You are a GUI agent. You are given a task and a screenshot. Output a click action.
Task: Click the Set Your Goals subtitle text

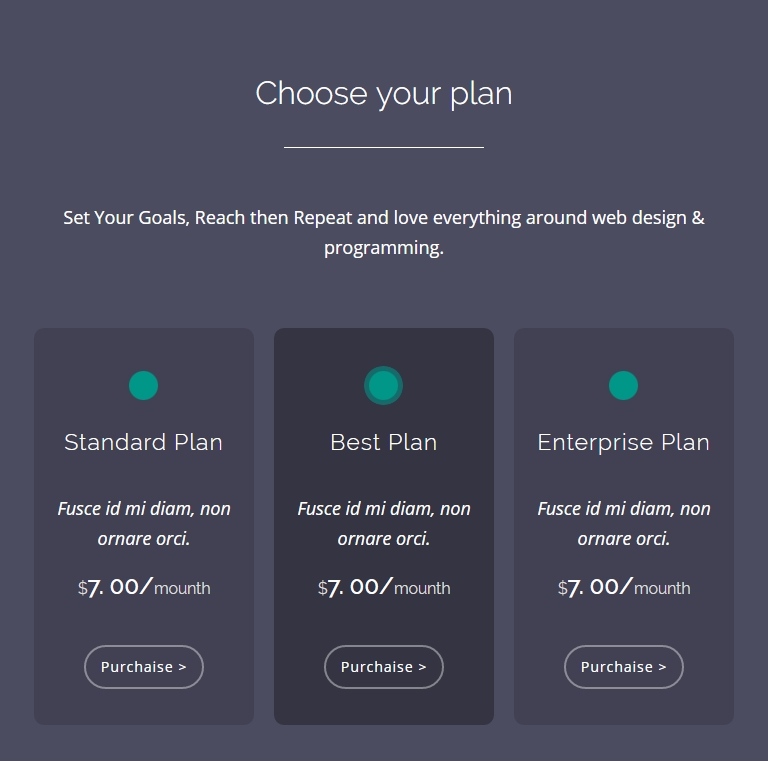coord(384,233)
